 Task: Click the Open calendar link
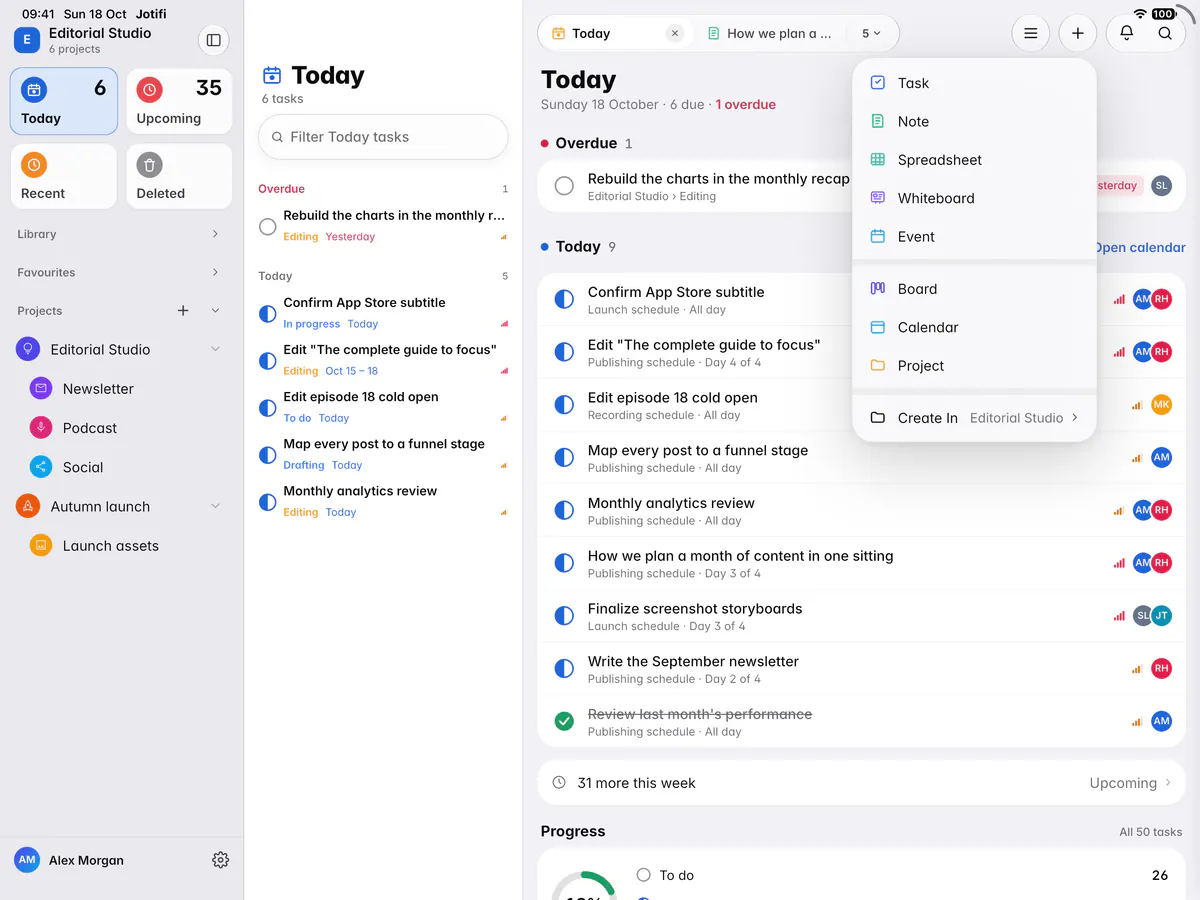1139,247
